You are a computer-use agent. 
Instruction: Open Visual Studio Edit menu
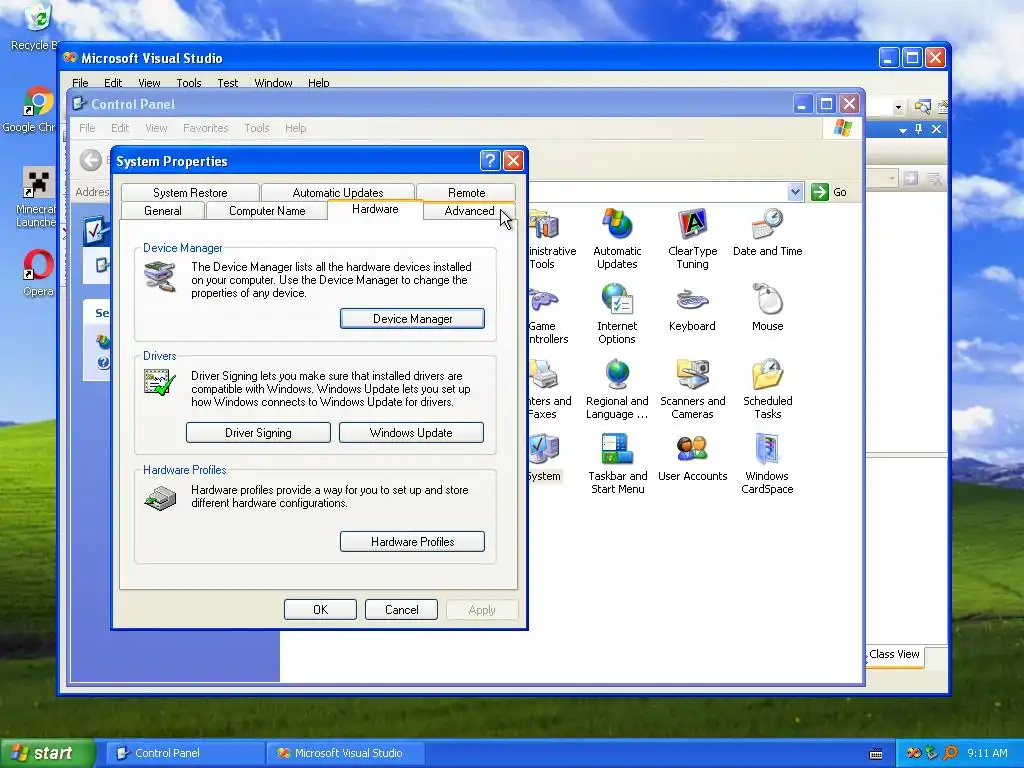[113, 83]
